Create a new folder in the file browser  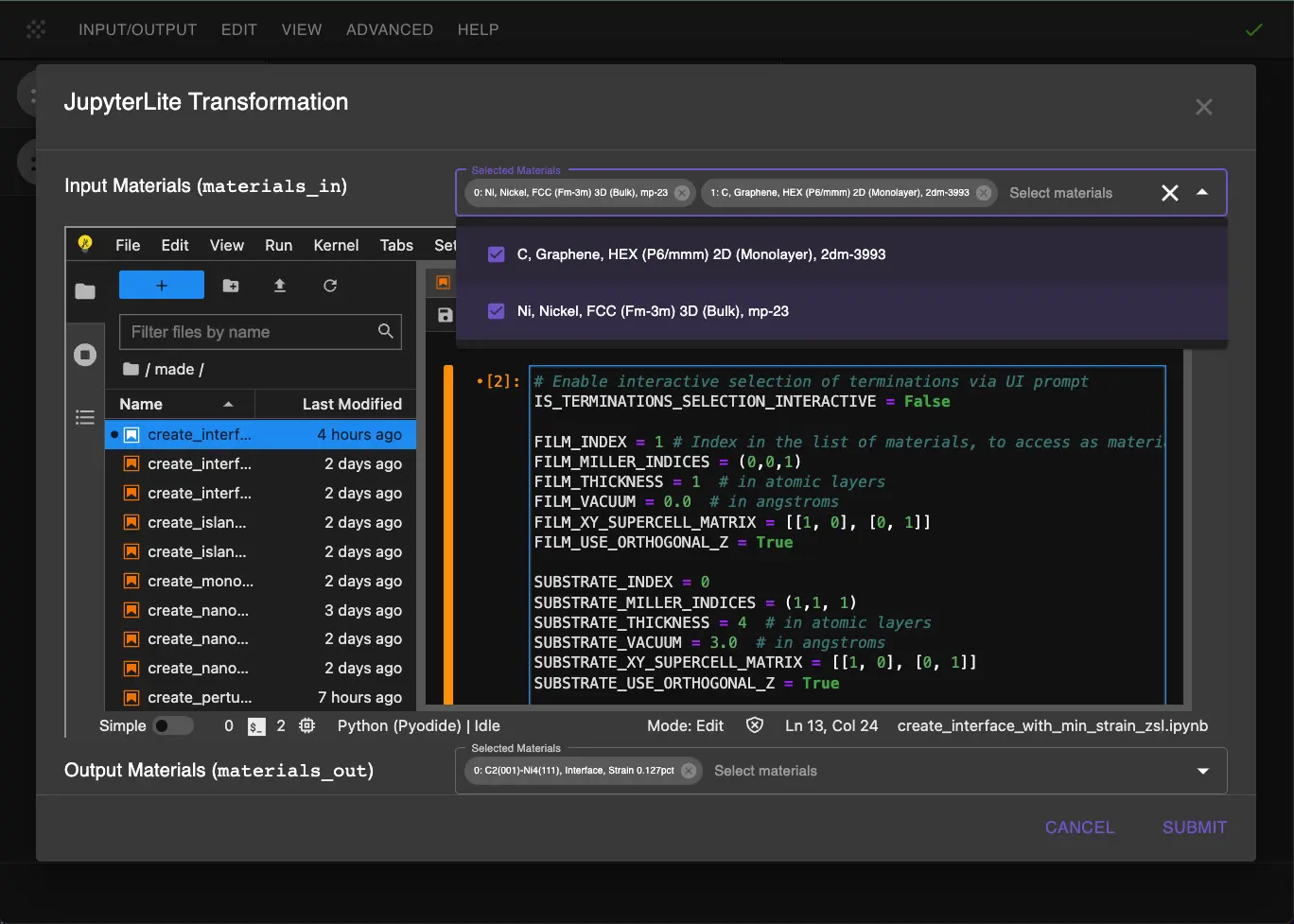coord(231,285)
